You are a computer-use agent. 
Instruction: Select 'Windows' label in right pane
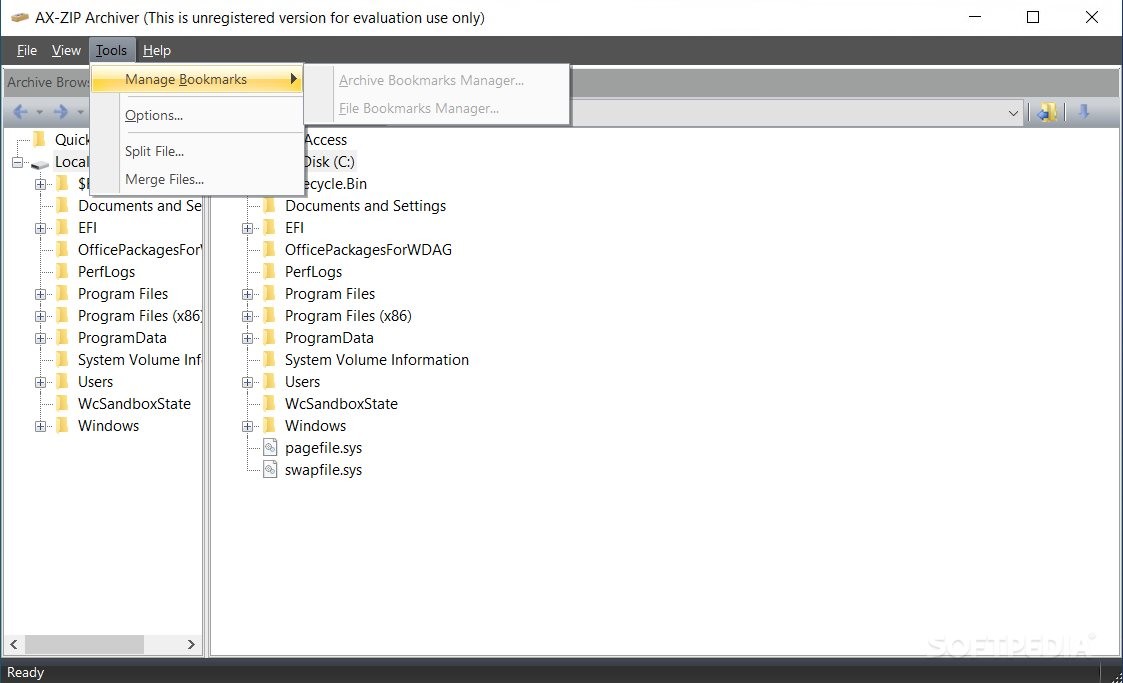315,426
